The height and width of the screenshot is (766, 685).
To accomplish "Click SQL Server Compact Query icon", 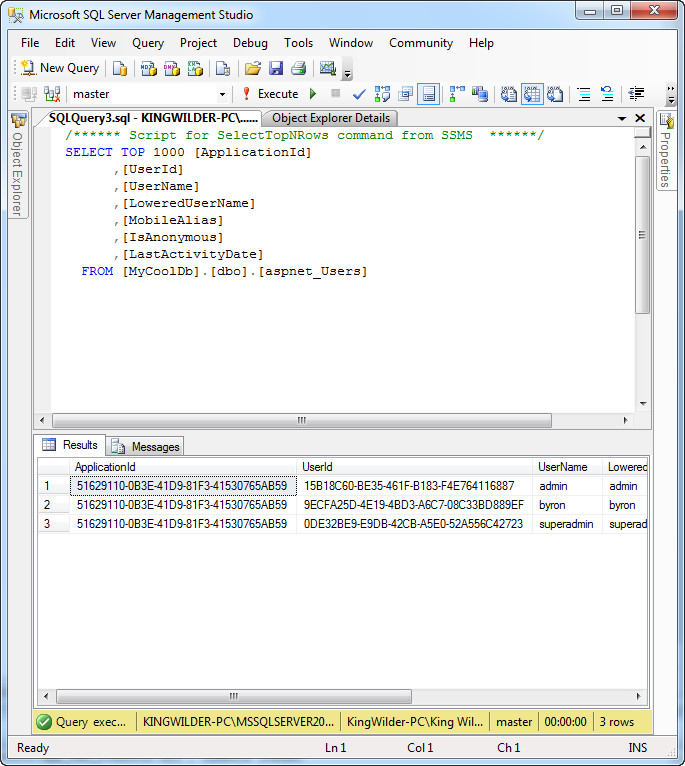I will point(223,68).
